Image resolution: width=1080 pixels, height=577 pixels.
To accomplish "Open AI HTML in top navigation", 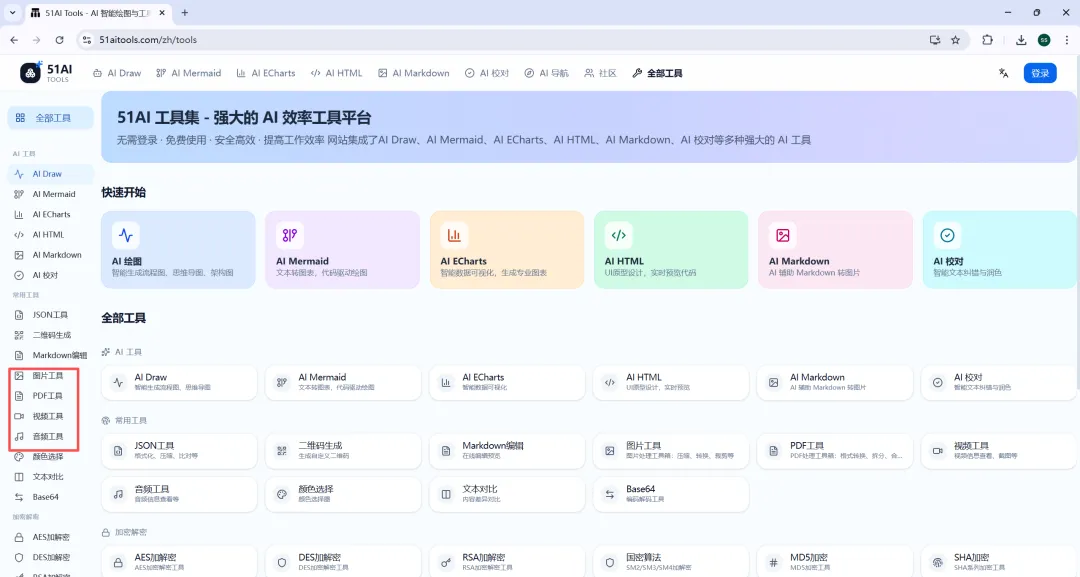I will click(336, 73).
